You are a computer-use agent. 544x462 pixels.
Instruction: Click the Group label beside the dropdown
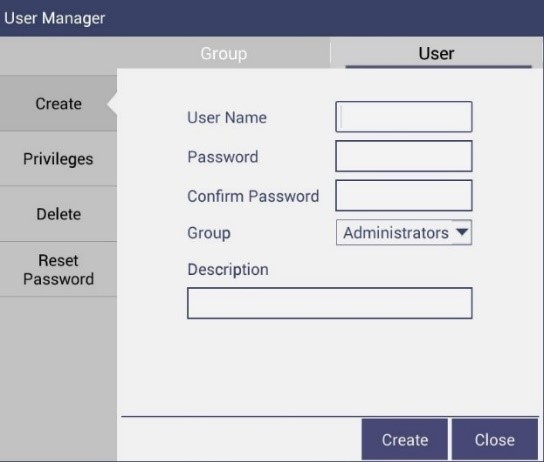[209, 233]
